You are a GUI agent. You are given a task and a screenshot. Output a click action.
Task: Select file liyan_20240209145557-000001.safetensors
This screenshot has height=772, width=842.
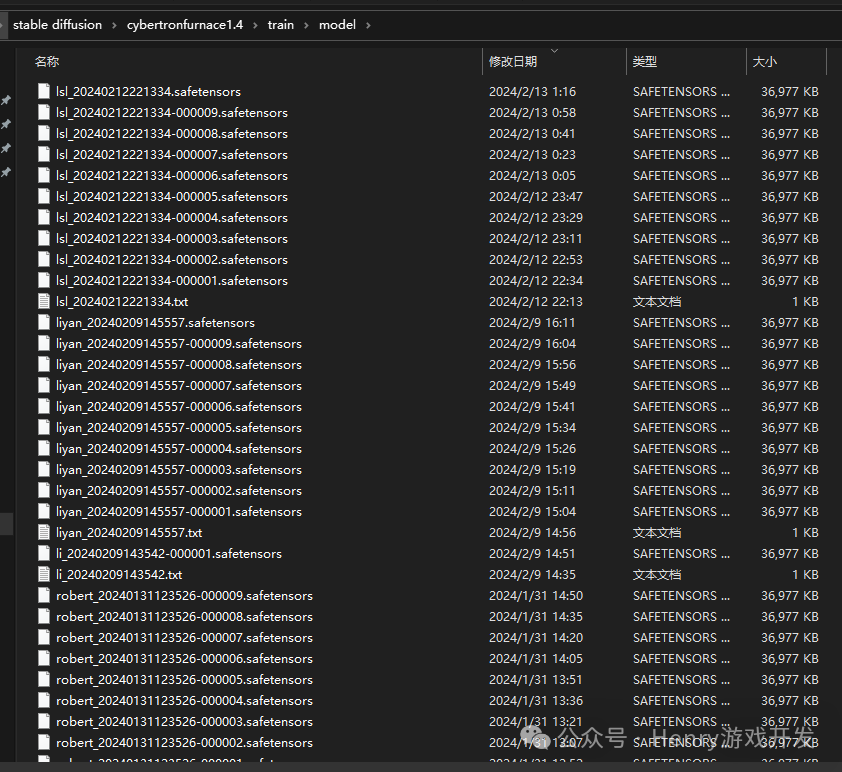[179, 511]
